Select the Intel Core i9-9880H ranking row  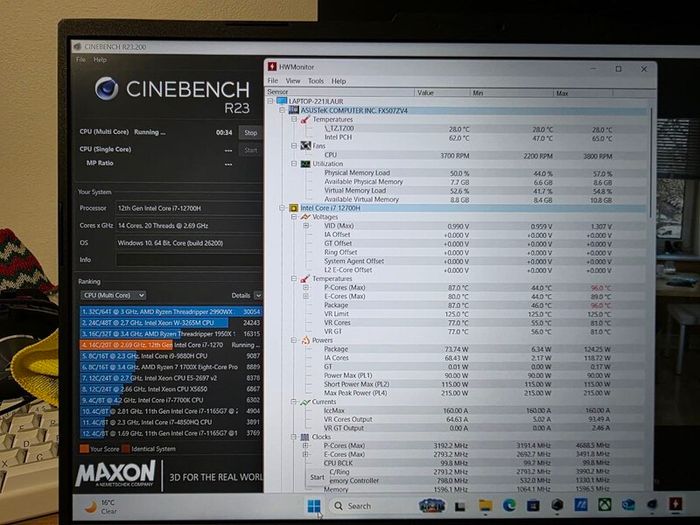tap(171, 356)
